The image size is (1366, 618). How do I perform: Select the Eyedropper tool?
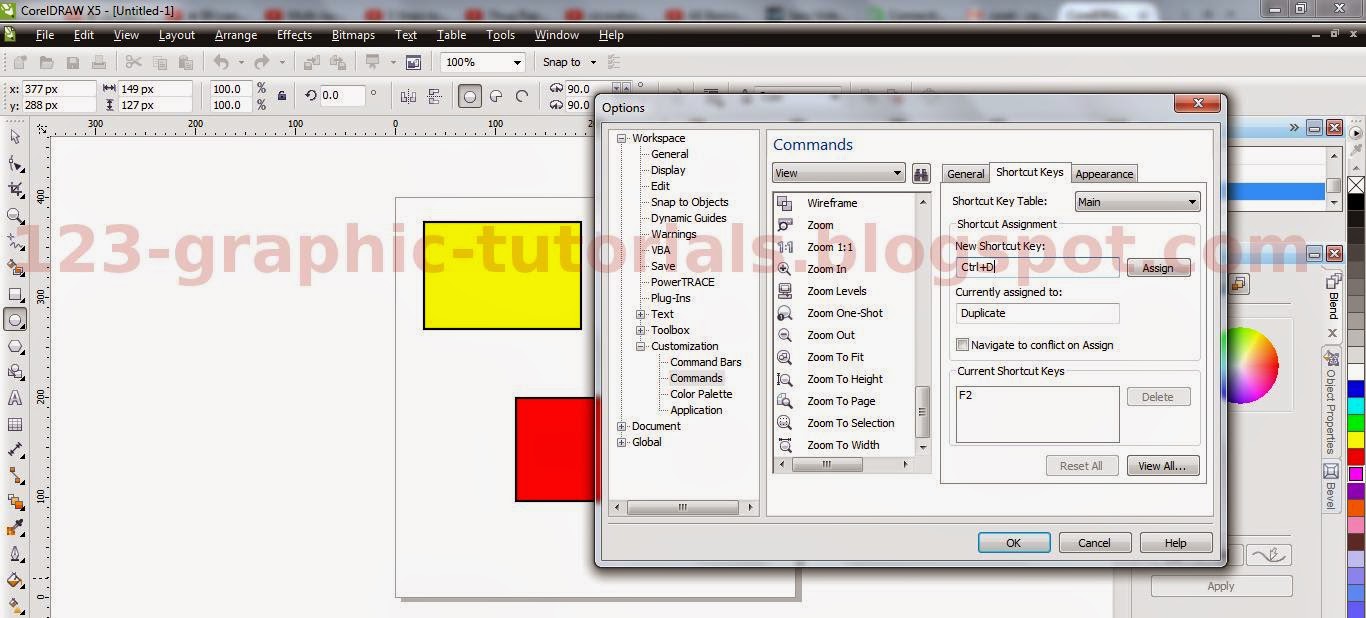(x=16, y=528)
